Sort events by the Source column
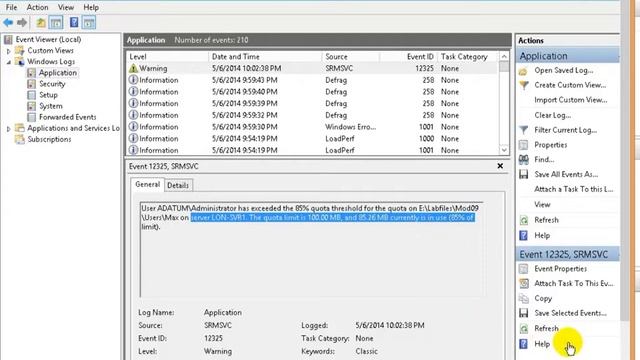The image size is (640, 360). point(351,57)
